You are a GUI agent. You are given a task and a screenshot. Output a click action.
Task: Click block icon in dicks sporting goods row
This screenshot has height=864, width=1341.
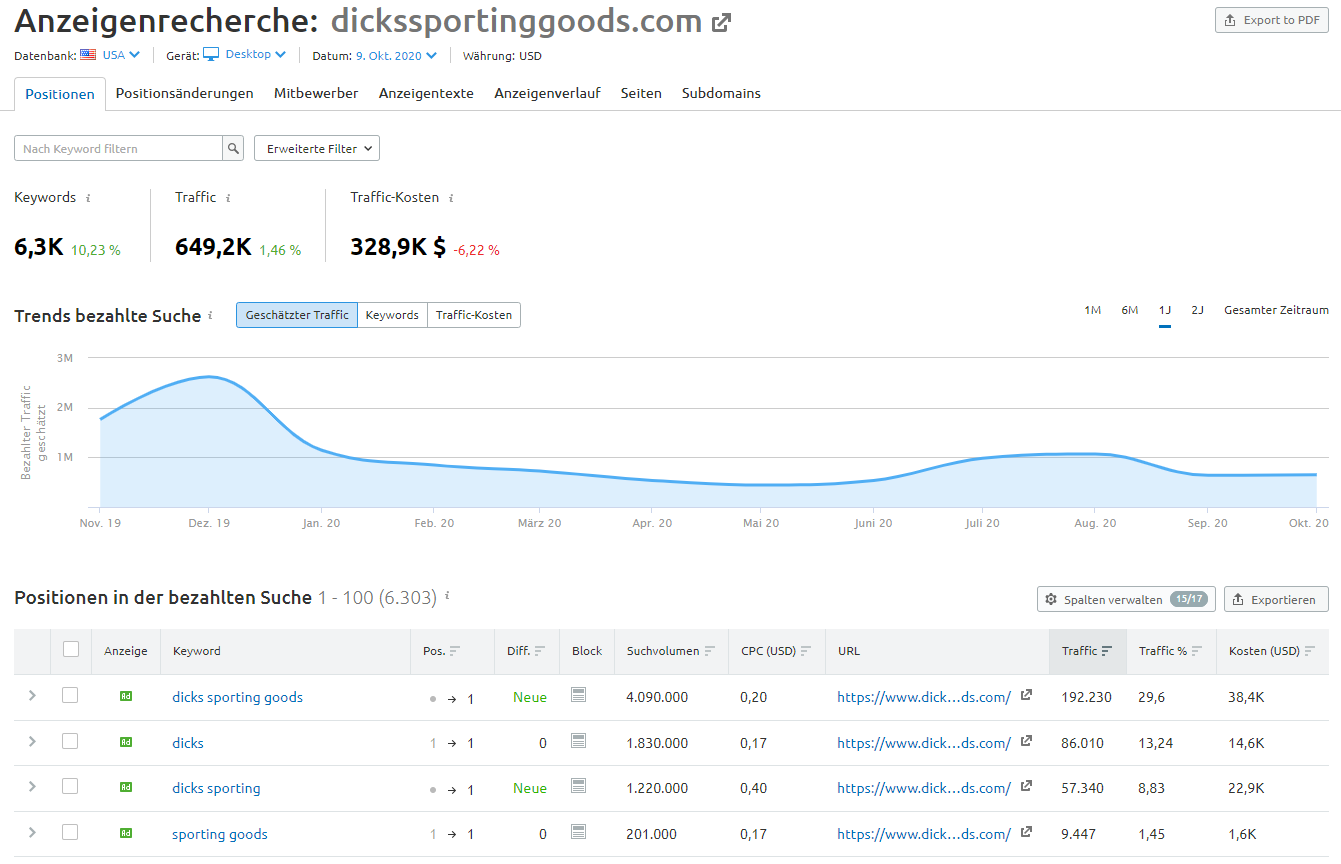pyautogui.click(x=578, y=695)
